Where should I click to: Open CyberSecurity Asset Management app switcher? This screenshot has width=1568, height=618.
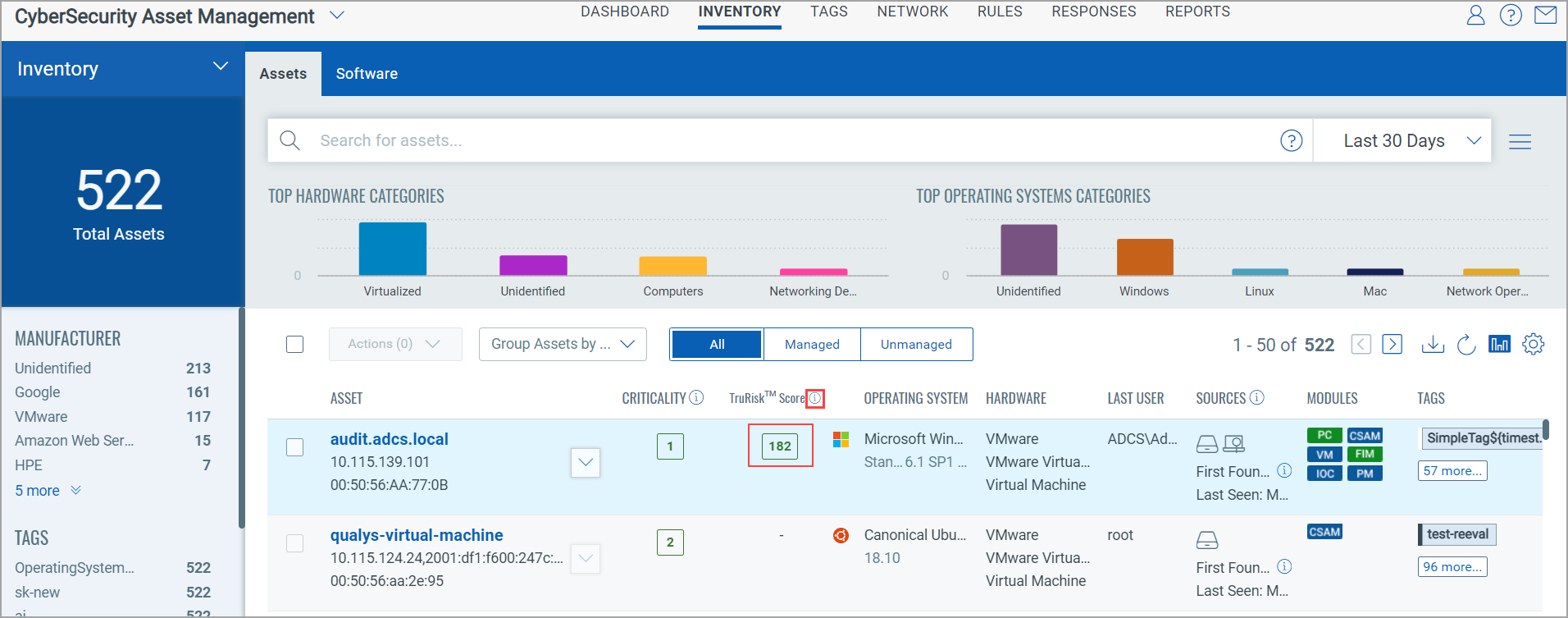[x=337, y=15]
